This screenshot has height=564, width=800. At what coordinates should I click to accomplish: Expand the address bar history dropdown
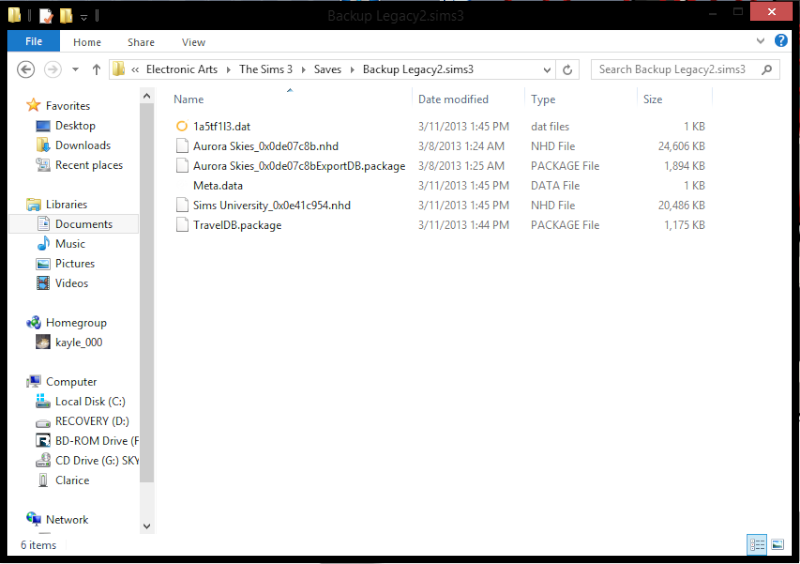(546, 70)
